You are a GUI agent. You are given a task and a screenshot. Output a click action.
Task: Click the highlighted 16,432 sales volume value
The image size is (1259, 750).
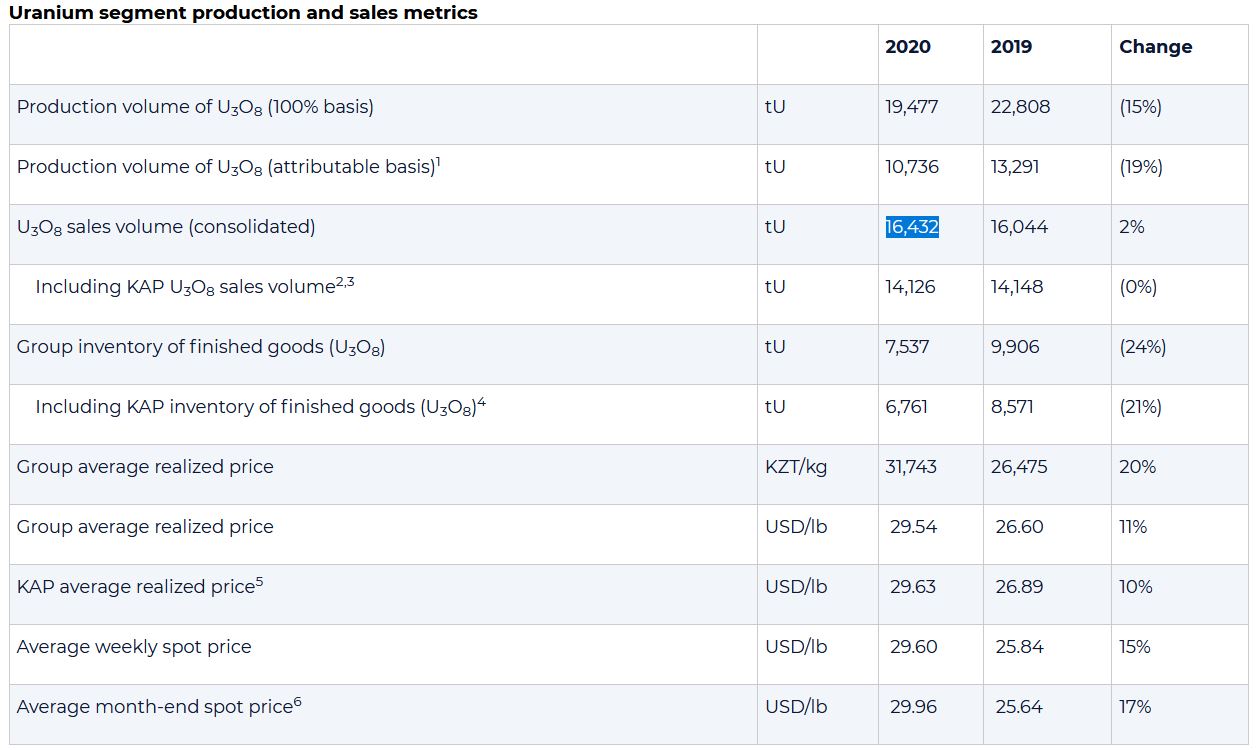pos(912,227)
